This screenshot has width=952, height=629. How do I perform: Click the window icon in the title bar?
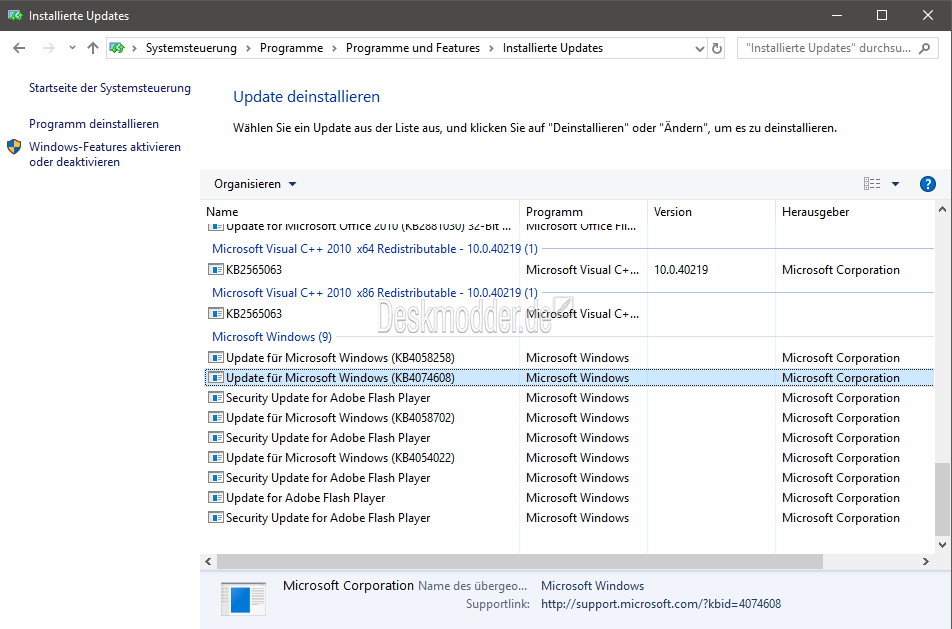[15, 15]
